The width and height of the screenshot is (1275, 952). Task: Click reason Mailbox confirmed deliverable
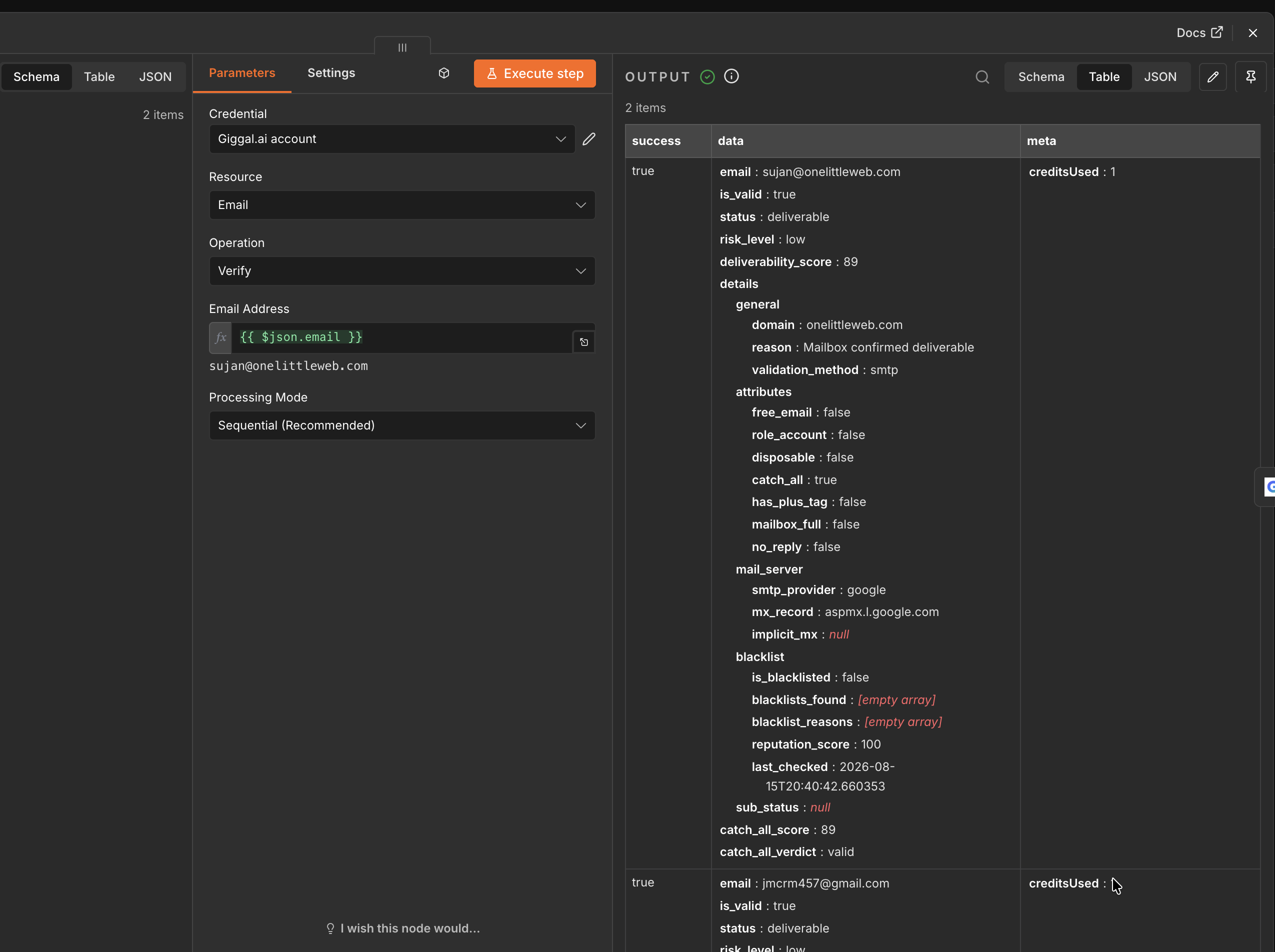pos(862,347)
